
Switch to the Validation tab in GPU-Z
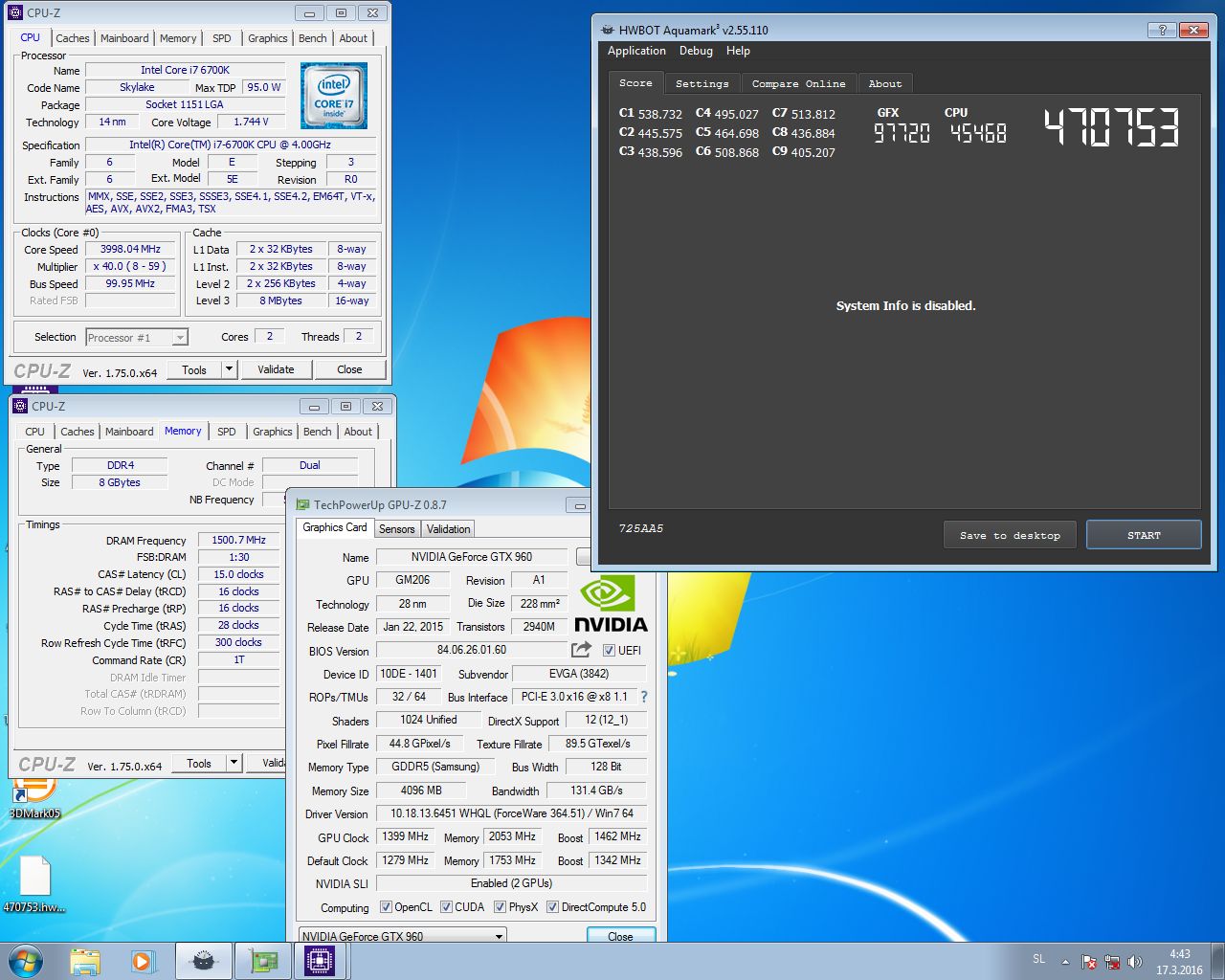point(448,529)
